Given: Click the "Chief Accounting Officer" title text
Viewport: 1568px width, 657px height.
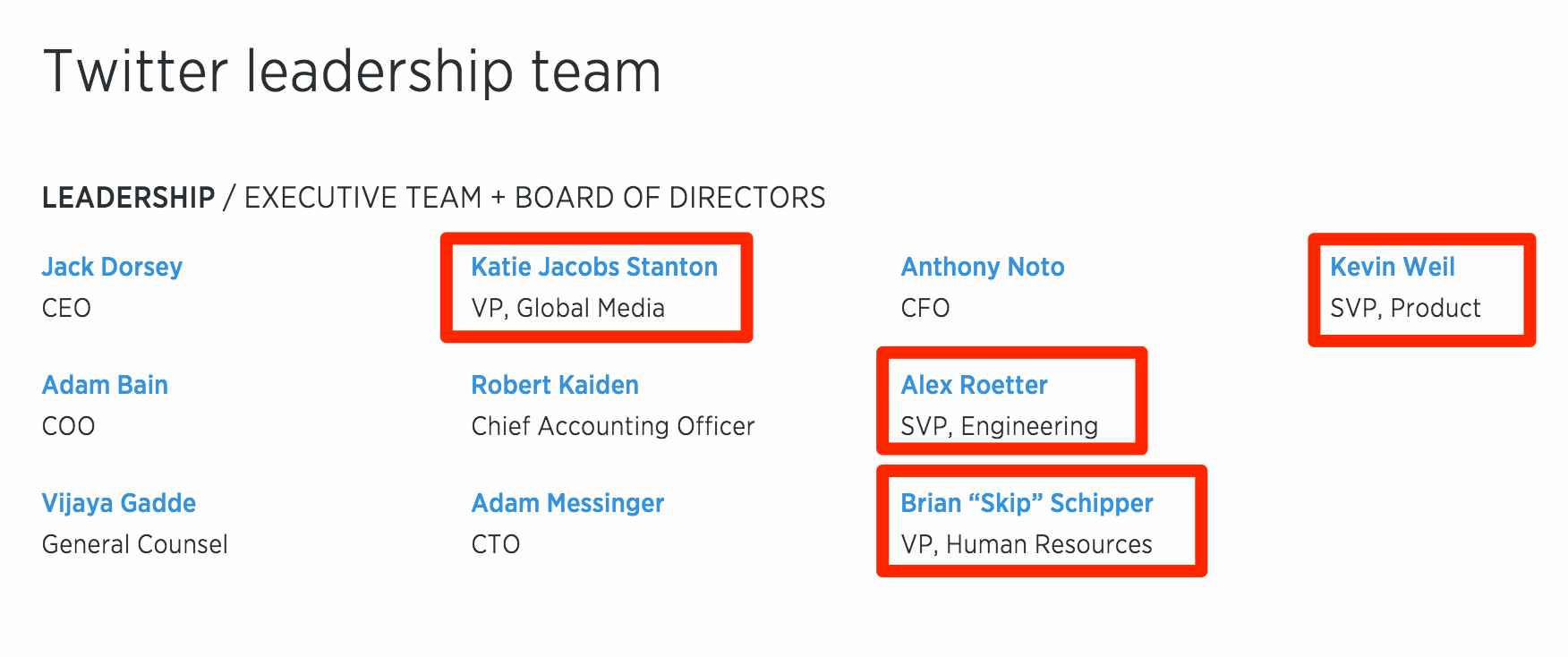Looking at the screenshot, I should click(x=612, y=426).
